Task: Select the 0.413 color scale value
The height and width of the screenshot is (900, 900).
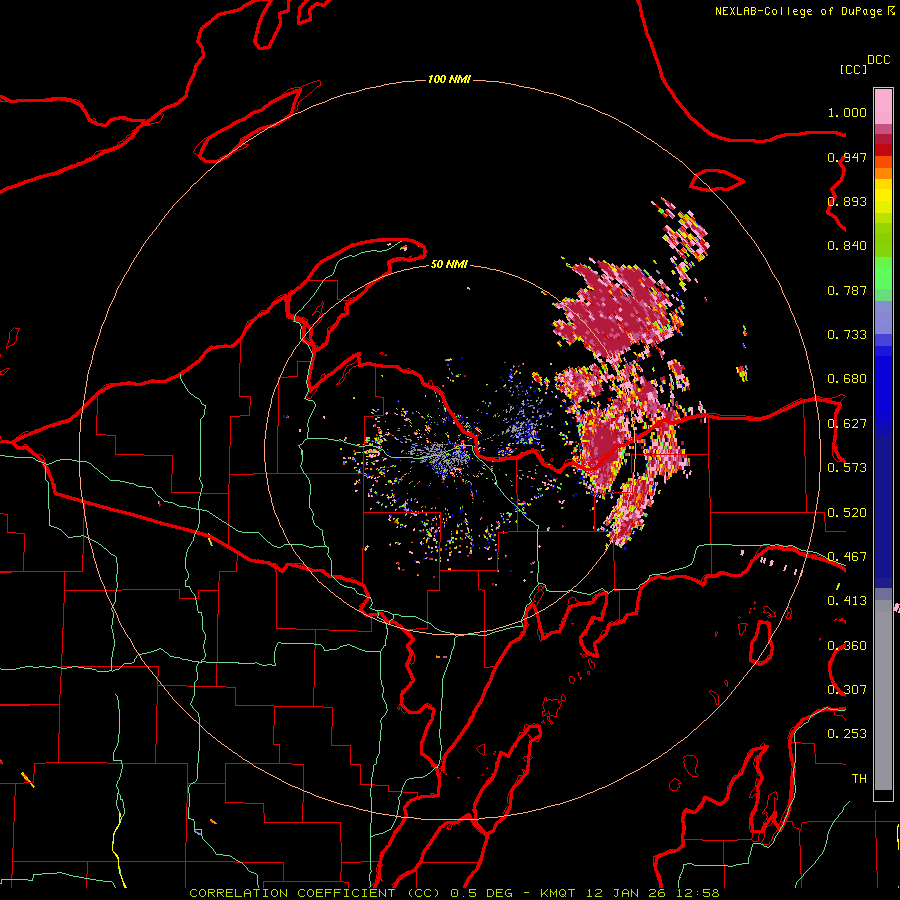Action: click(x=847, y=601)
